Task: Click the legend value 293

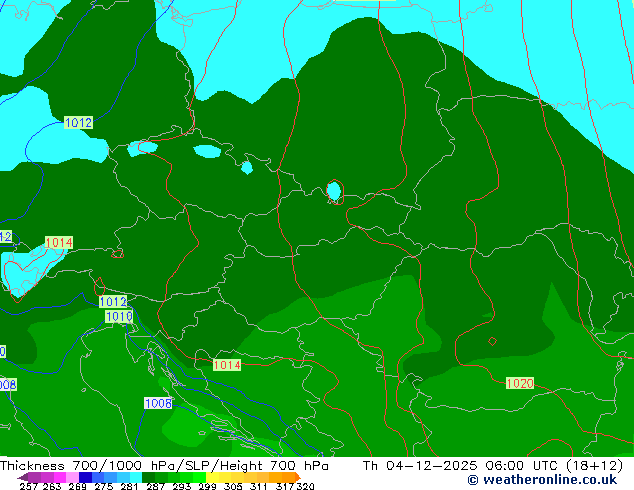Action: tap(182, 486)
